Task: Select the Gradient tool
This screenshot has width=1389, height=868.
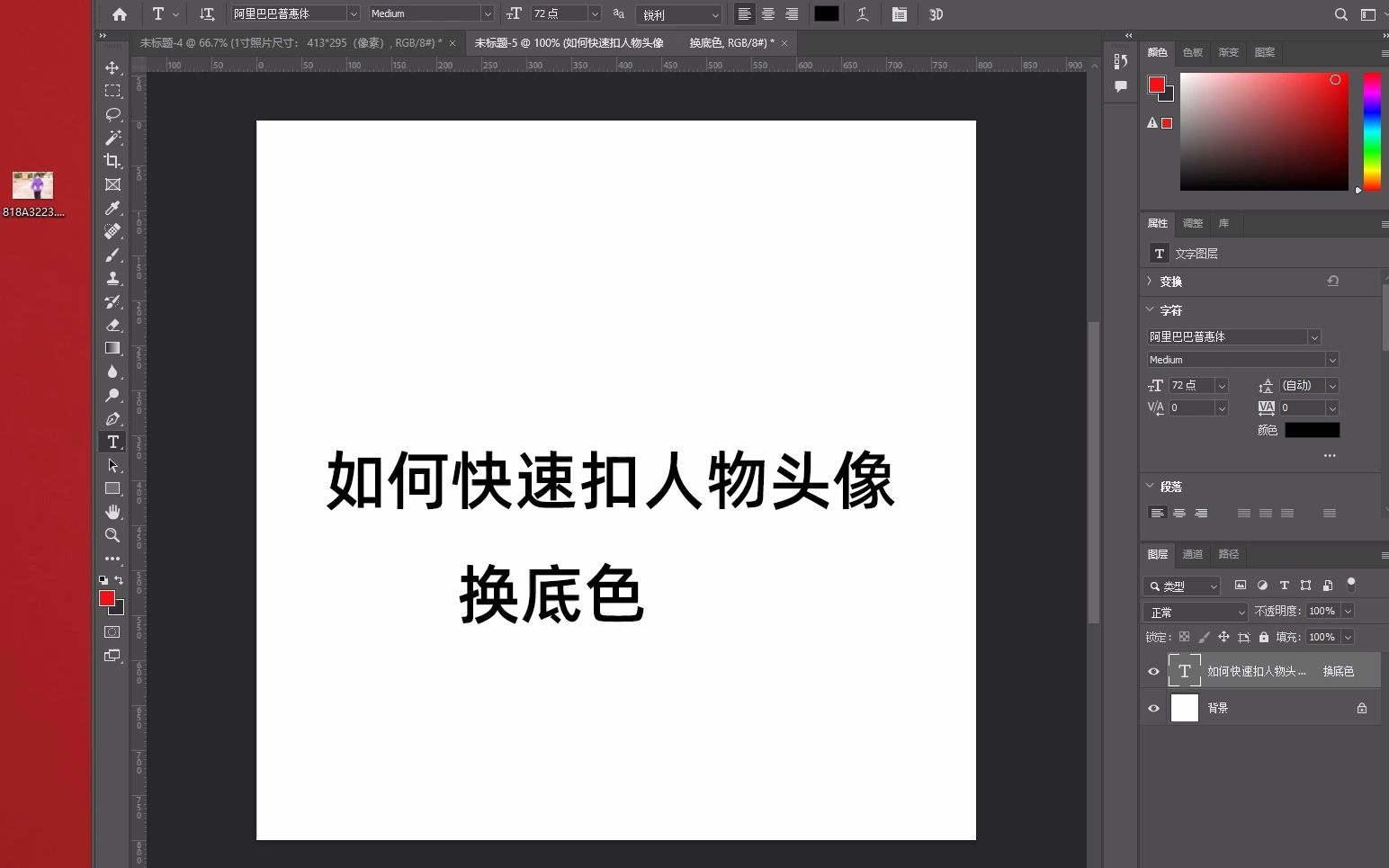Action: [x=112, y=348]
